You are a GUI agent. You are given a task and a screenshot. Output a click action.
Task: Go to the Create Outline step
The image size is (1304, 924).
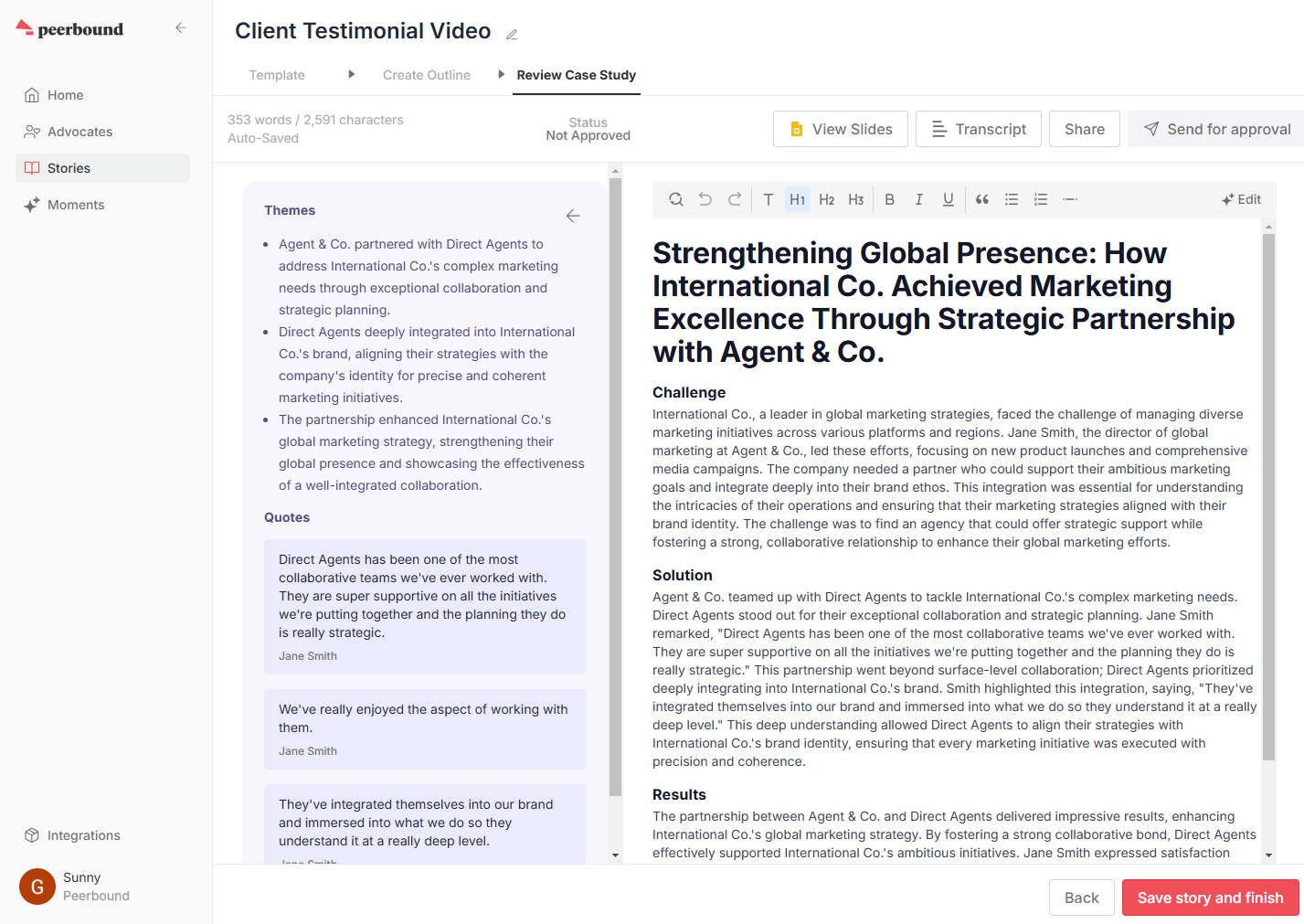pos(426,75)
